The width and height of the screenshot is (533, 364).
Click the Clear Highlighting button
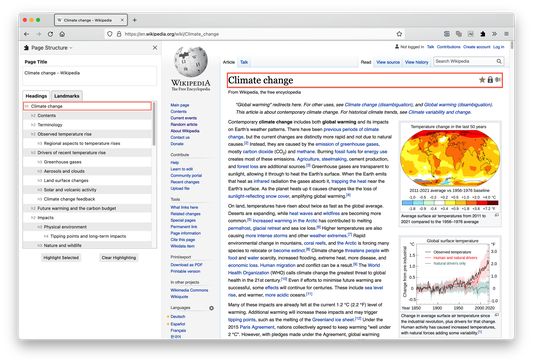click(119, 258)
